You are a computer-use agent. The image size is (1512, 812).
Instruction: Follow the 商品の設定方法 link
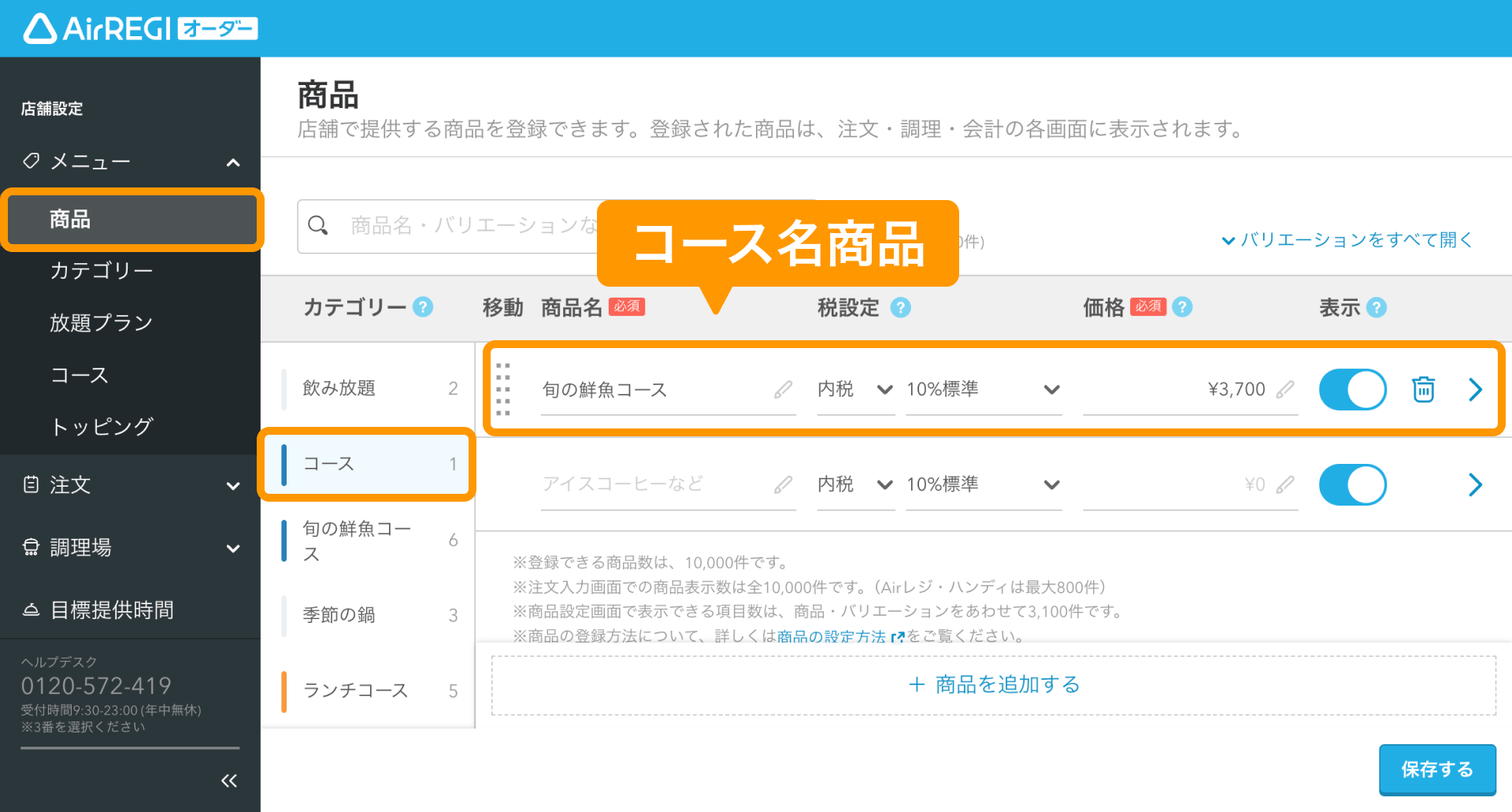pyautogui.click(x=832, y=636)
